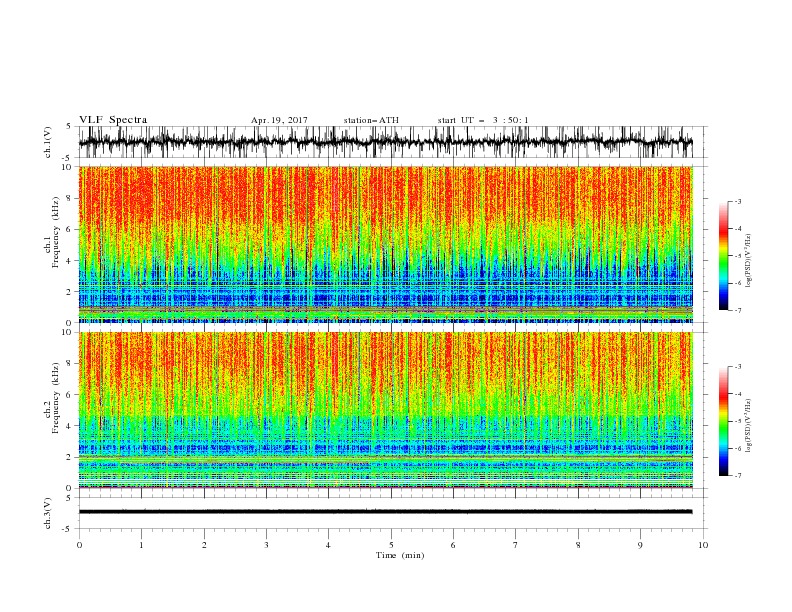Click the ch.2 "Frequency (kHz)" axis label
Screen dimensions: 792x612
point(56,398)
